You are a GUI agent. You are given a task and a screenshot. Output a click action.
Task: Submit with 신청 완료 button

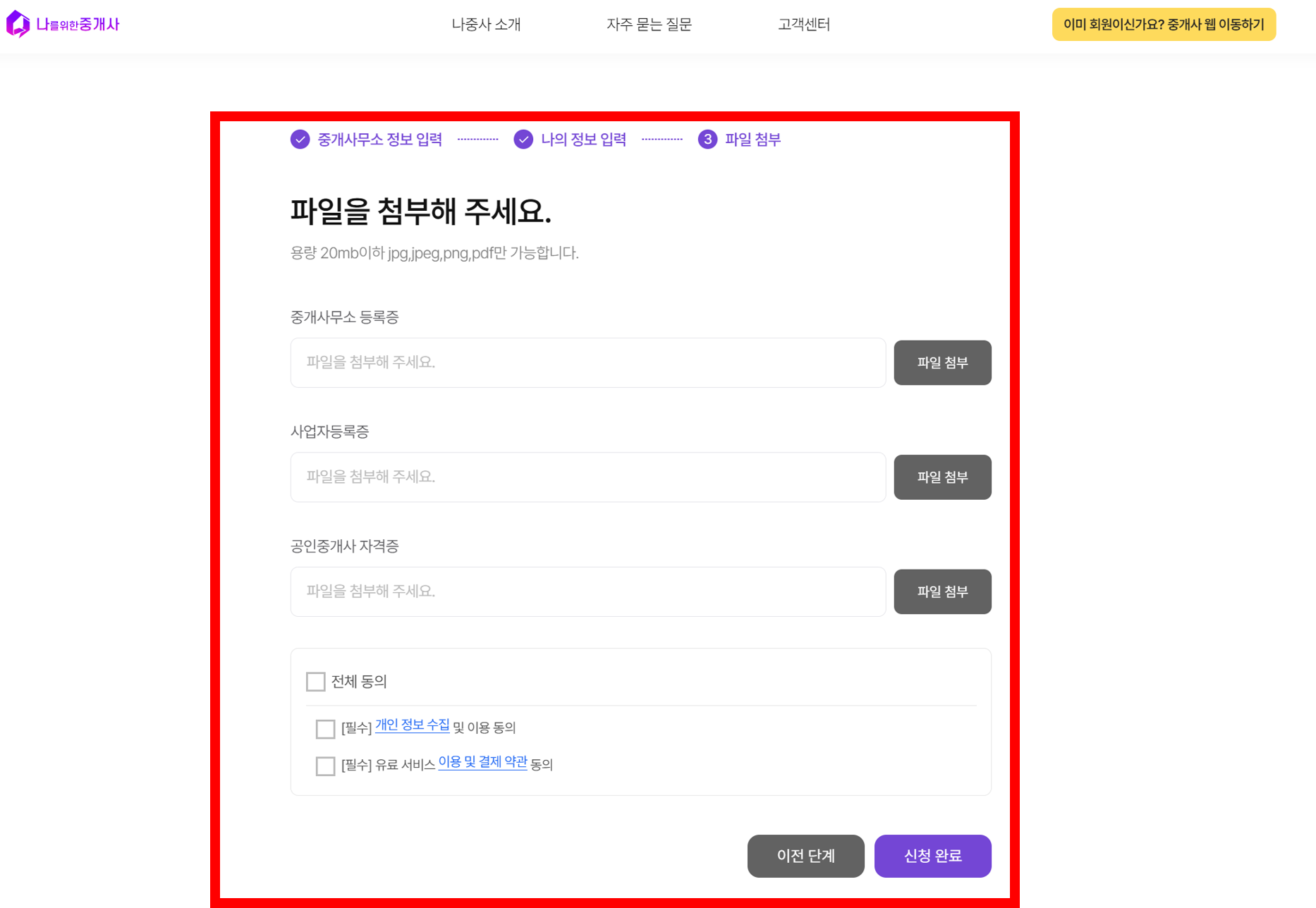click(x=932, y=856)
